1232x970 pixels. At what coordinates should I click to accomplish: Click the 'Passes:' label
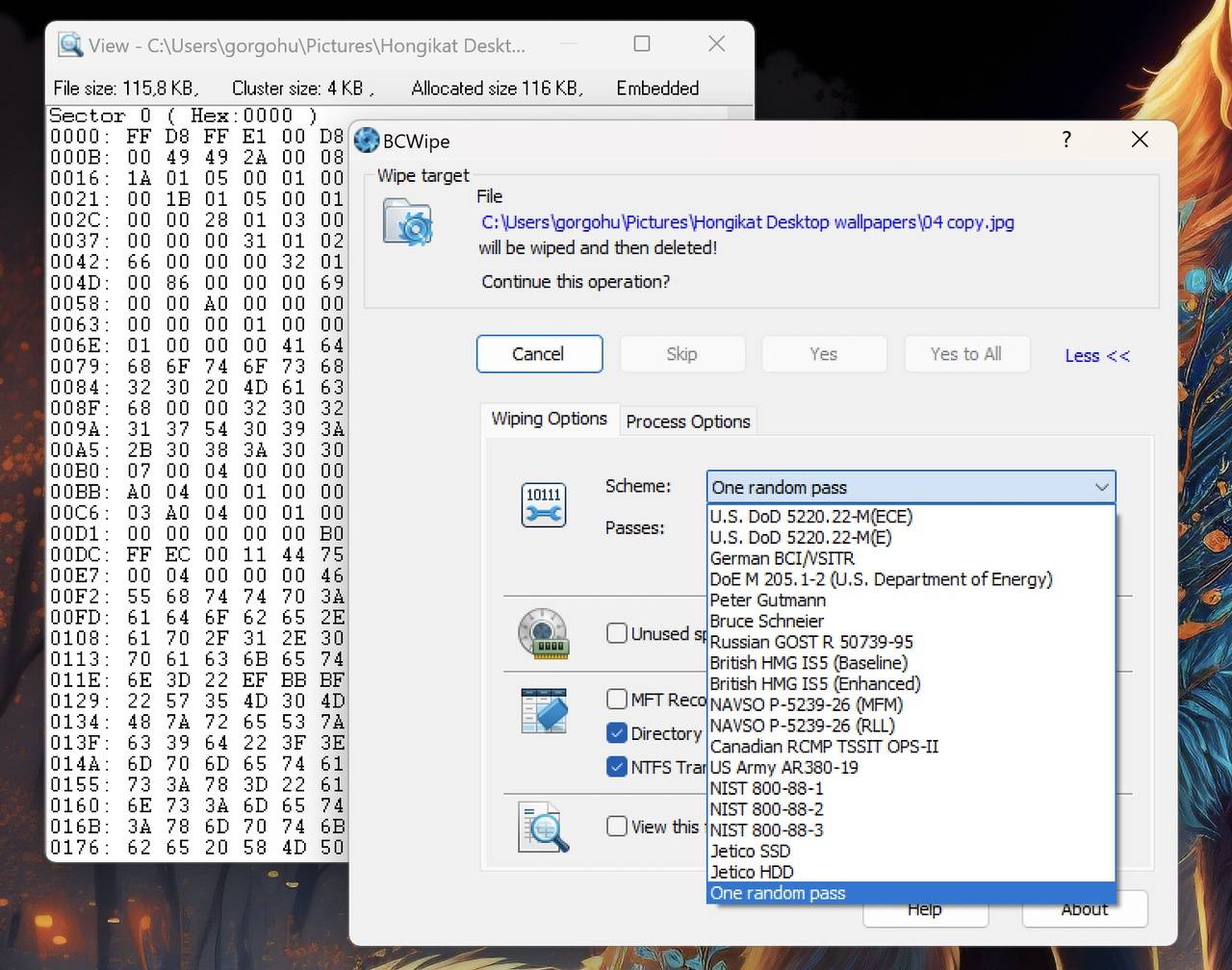coord(634,528)
